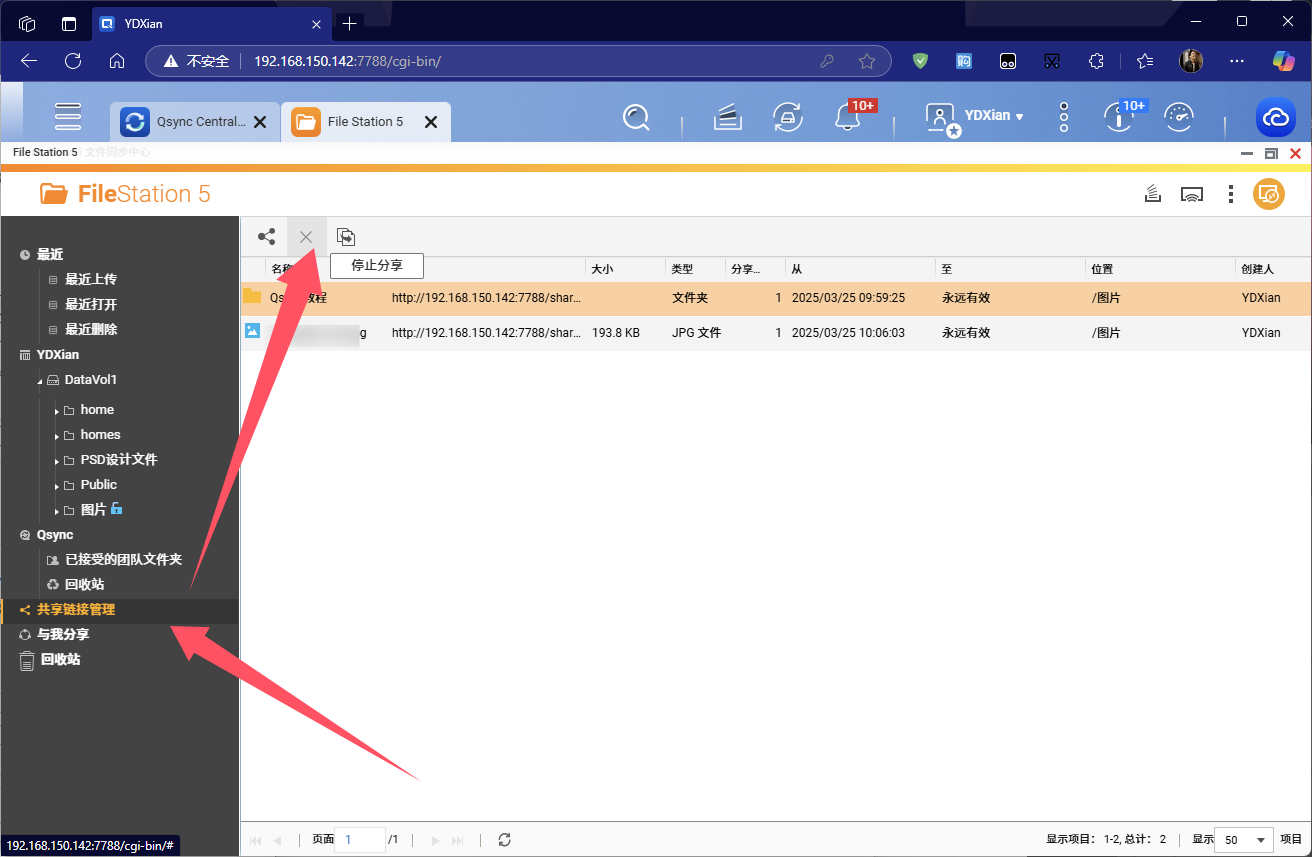This screenshot has height=857, width=1312.
Task: Open 已接受的团队文件夹 under Qsync
Action: pos(123,560)
